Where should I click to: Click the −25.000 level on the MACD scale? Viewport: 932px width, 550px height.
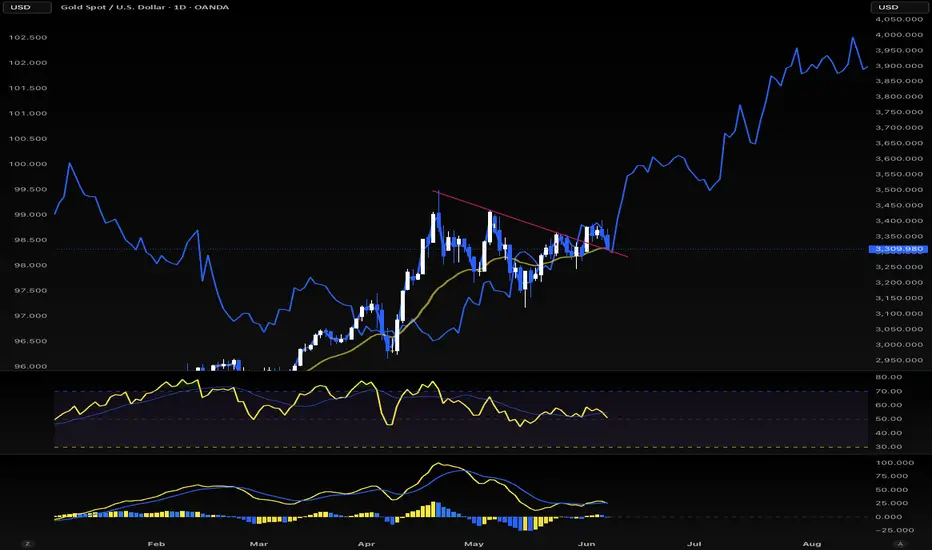click(895, 530)
